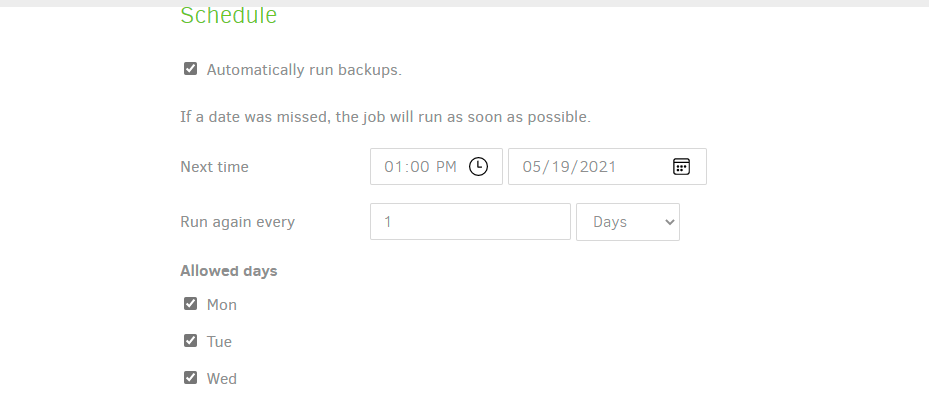Select the PM segment in time field
Image resolution: width=929 pixels, height=400 pixels.
446,167
